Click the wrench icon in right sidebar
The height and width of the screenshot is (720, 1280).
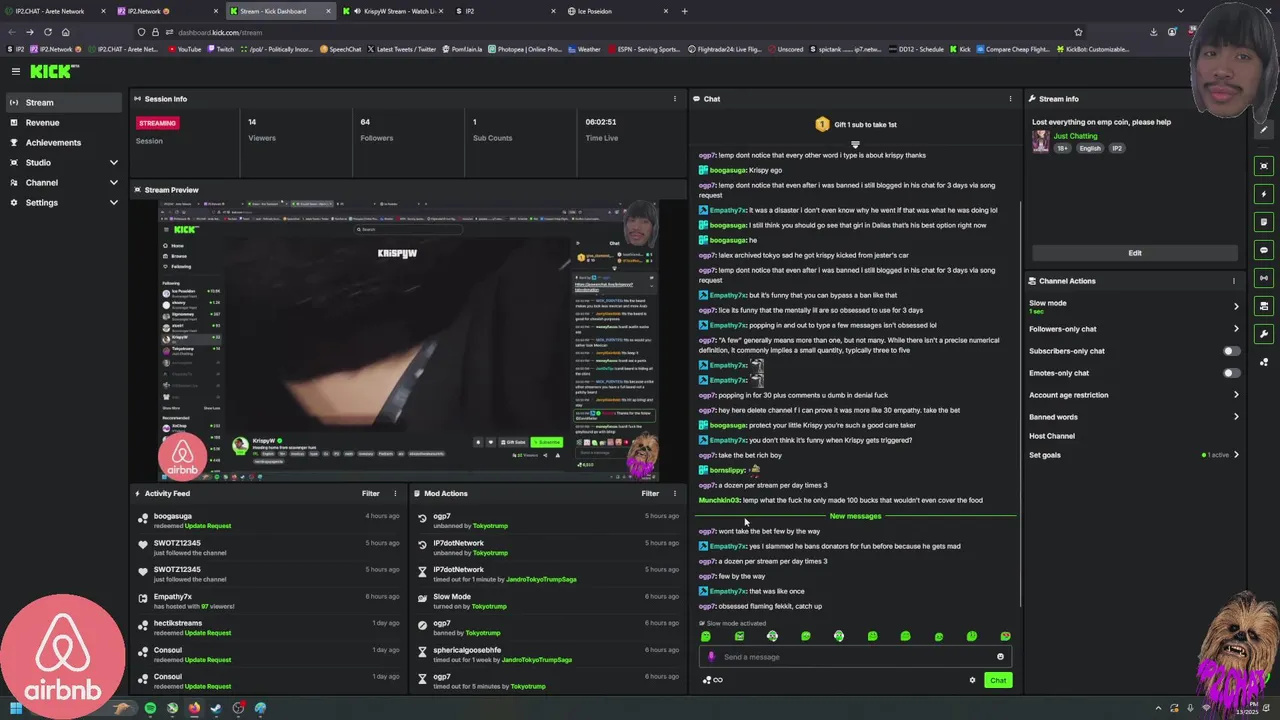1264,334
